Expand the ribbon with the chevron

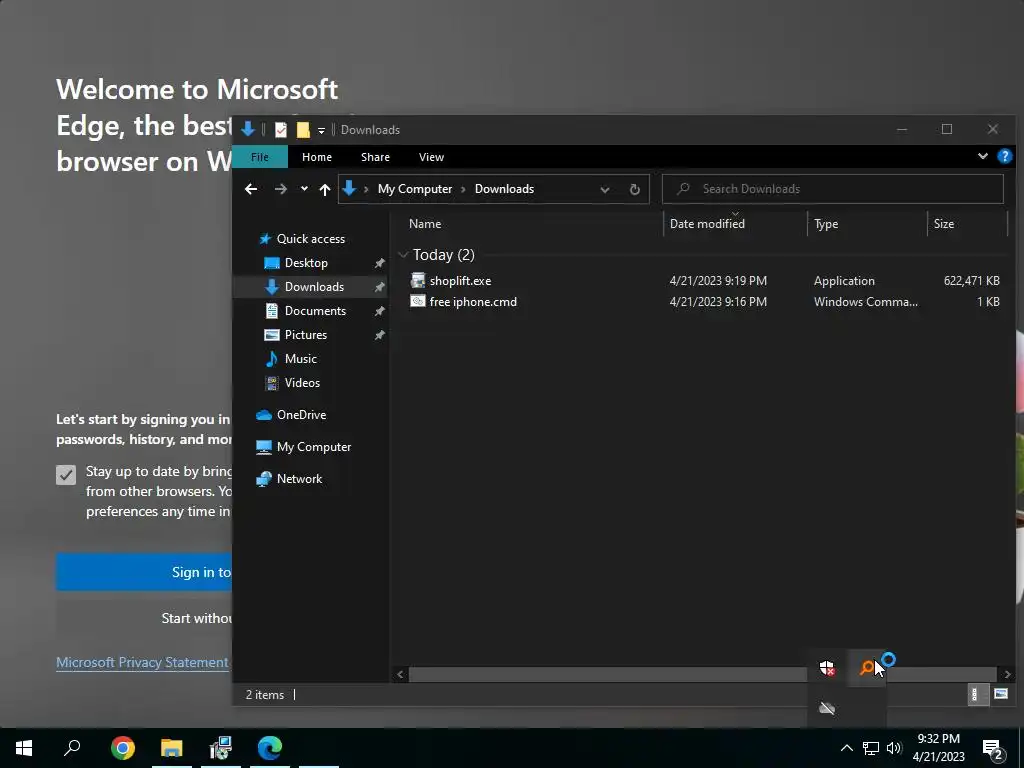point(982,157)
